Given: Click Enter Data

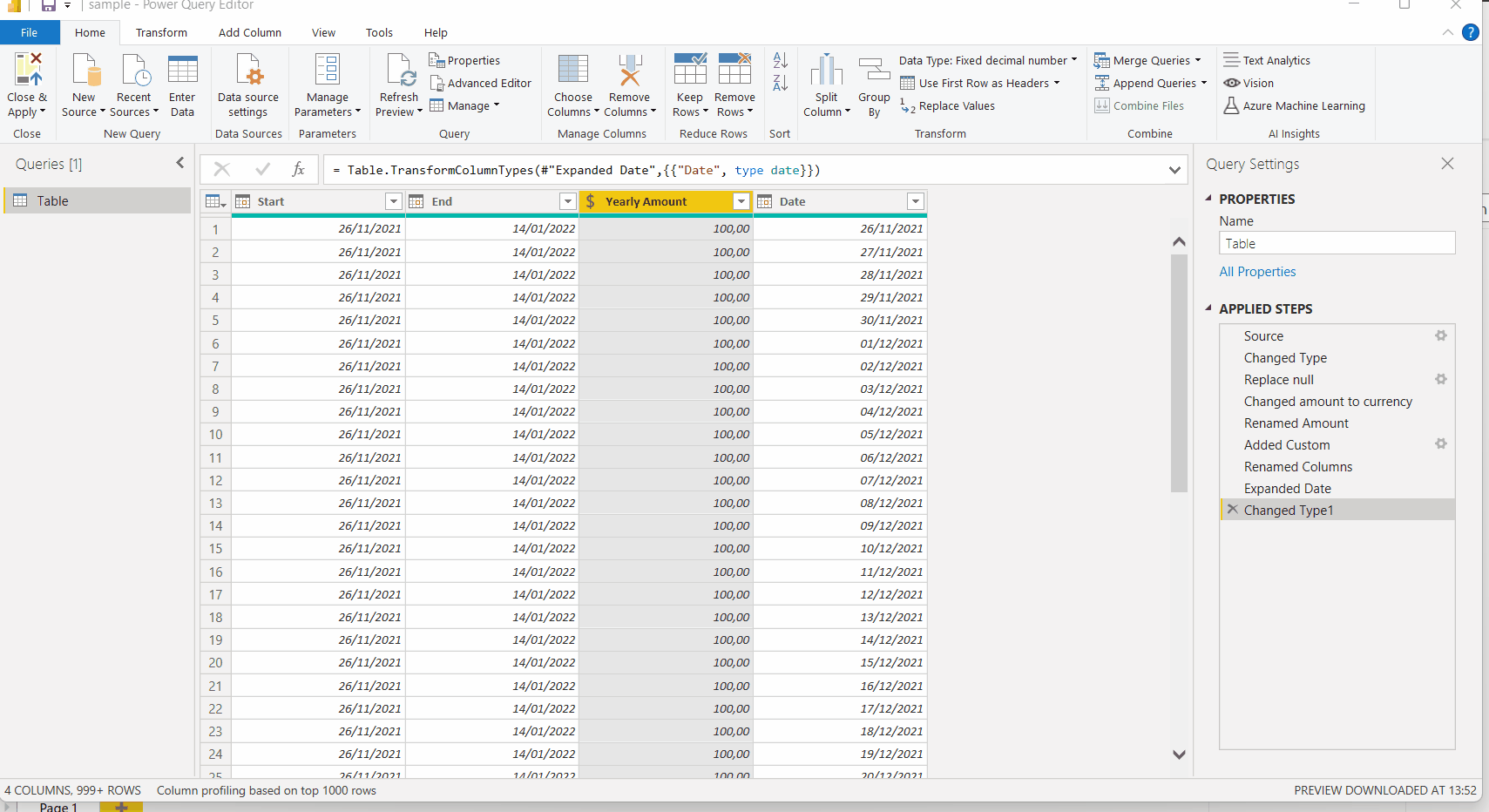Looking at the screenshot, I should [x=182, y=85].
